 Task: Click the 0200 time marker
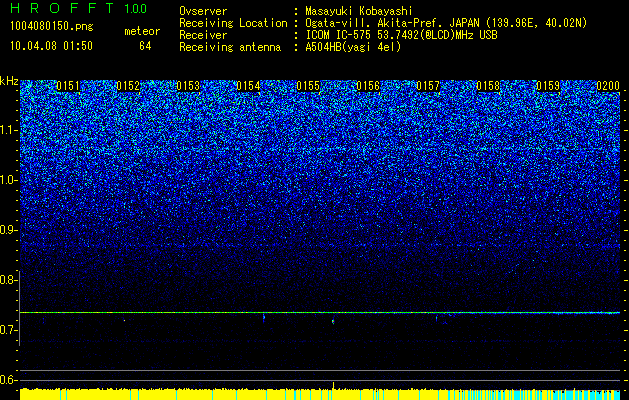(x=608, y=86)
